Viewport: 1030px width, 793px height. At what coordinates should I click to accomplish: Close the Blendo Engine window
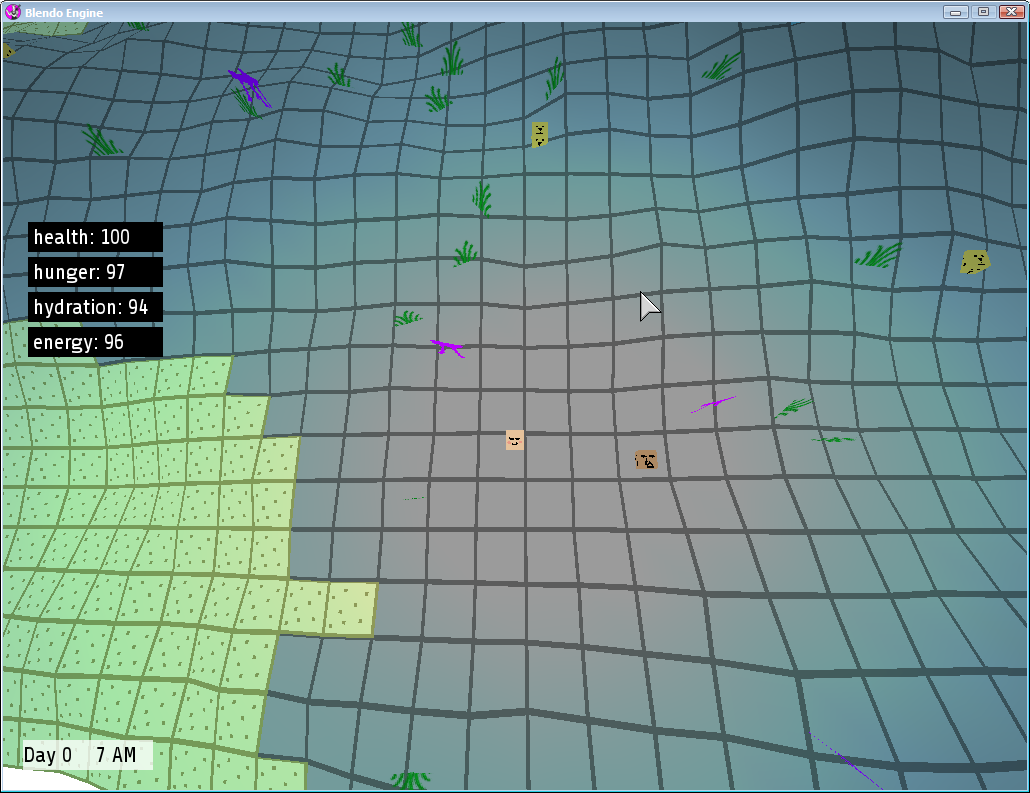tap(1012, 12)
